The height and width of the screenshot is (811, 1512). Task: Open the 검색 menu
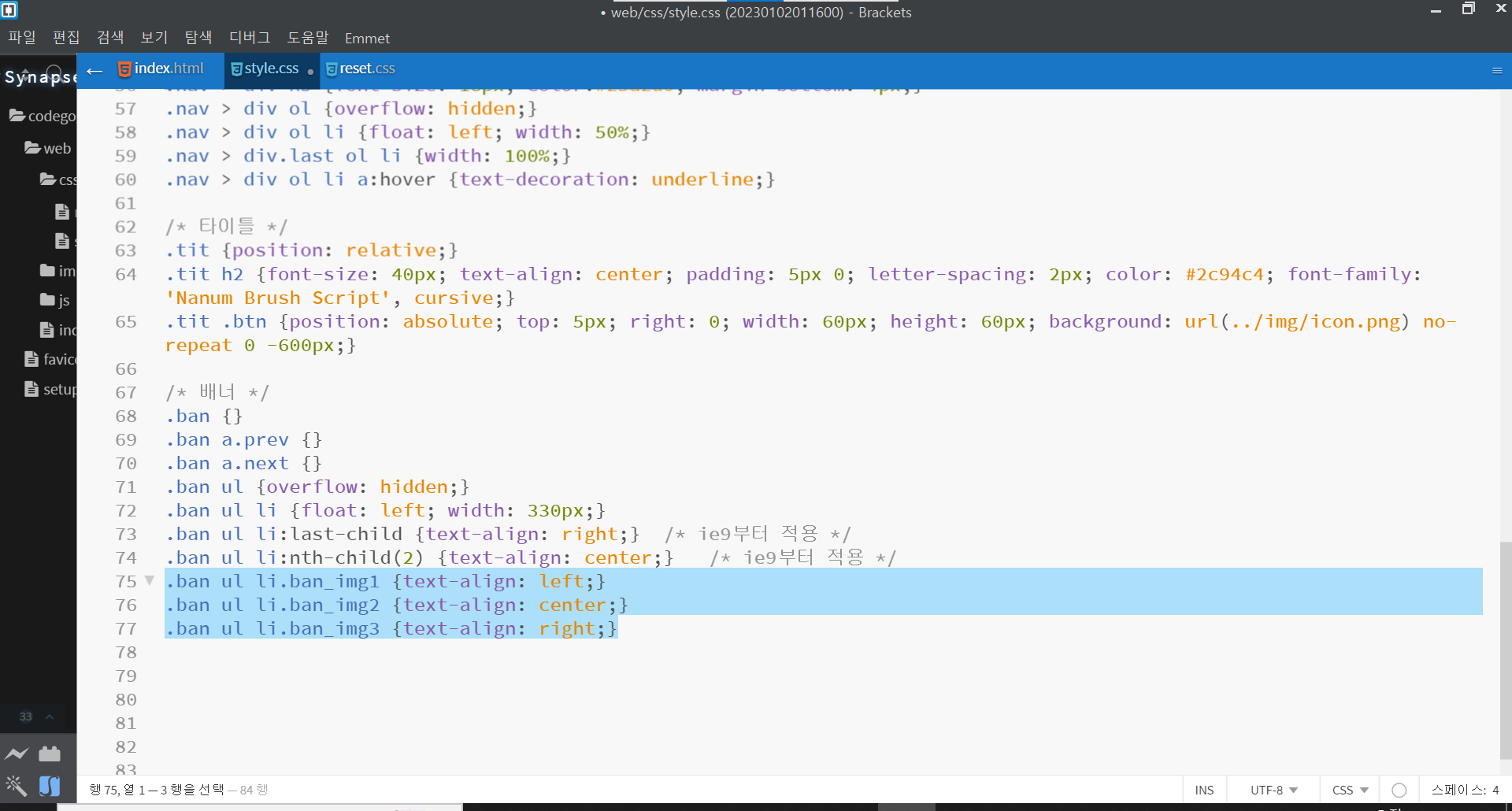(110, 38)
